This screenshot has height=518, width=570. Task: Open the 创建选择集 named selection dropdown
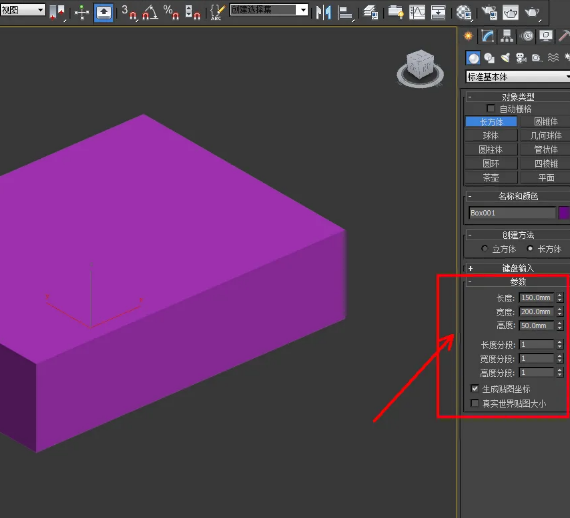269,10
